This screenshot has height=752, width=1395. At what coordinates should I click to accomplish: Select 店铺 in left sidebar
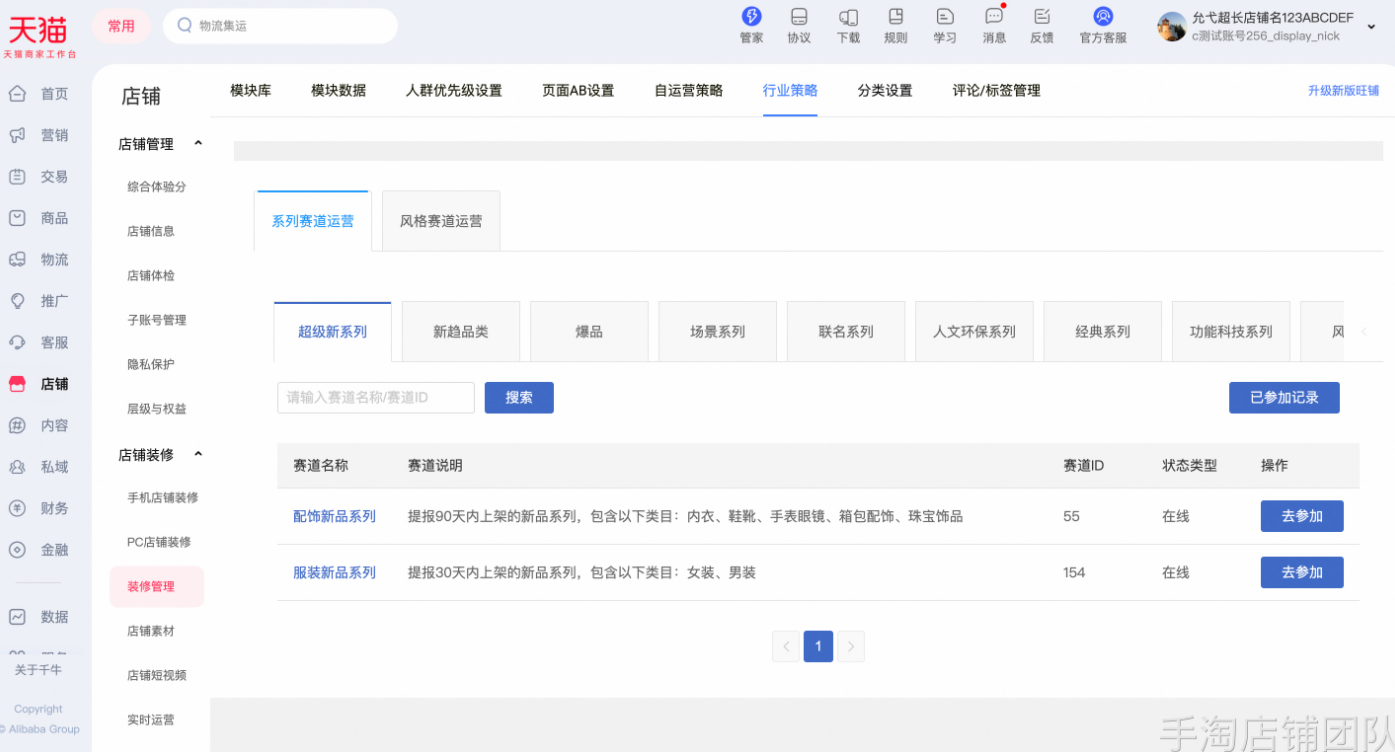pyautogui.click(x=39, y=384)
